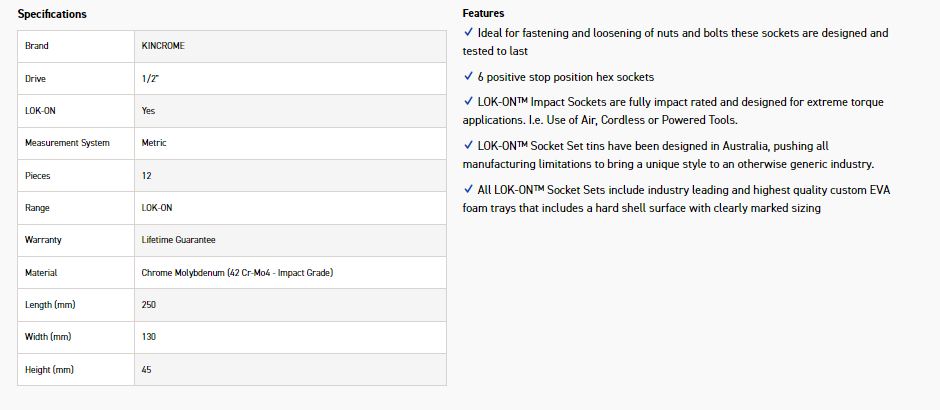Click the Specifications heading
This screenshot has width=940, height=410.
click(52, 14)
